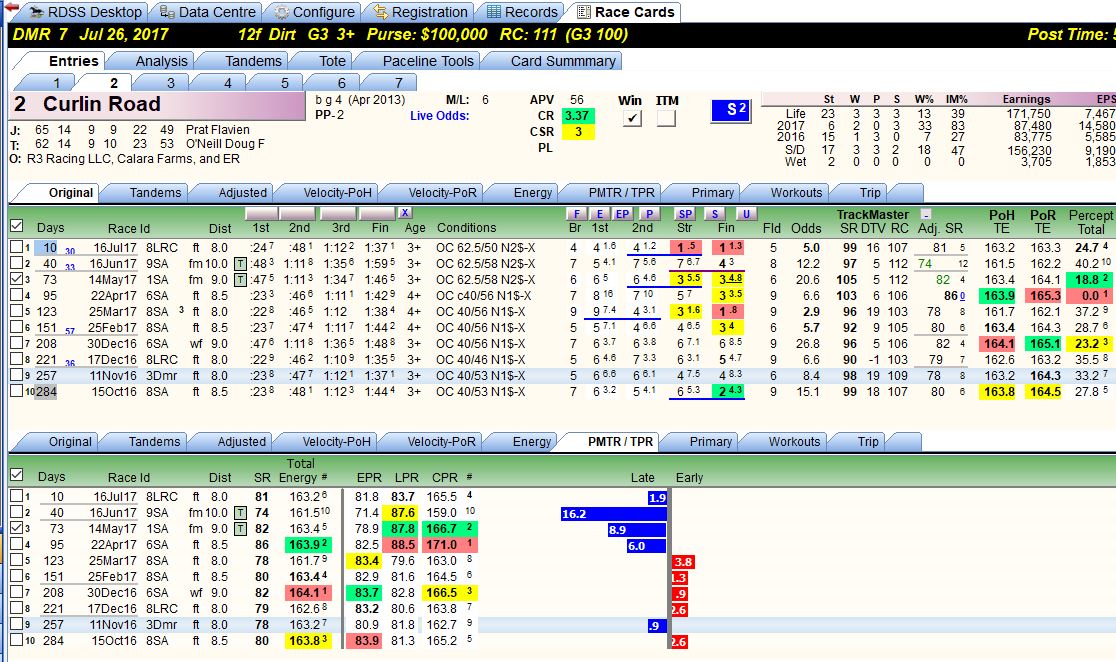The width and height of the screenshot is (1116, 662).
Task: Click the Curlin Road horse name header
Action: [158, 105]
